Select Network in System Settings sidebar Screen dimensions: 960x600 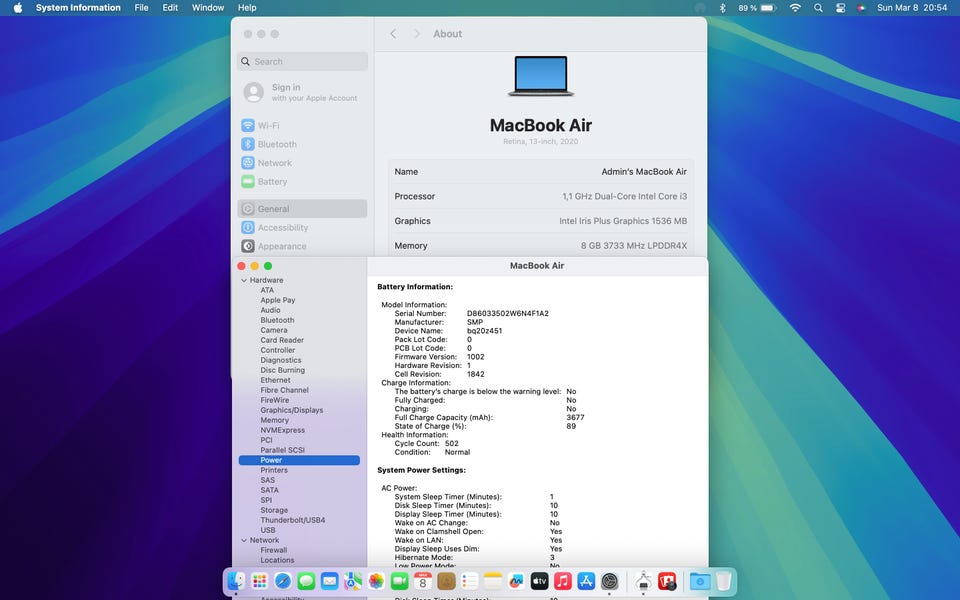click(302, 163)
